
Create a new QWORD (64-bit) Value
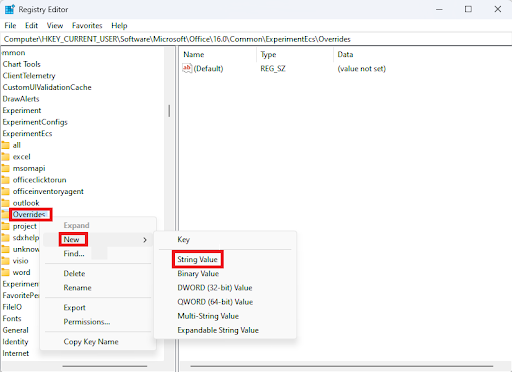click(x=215, y=302)
